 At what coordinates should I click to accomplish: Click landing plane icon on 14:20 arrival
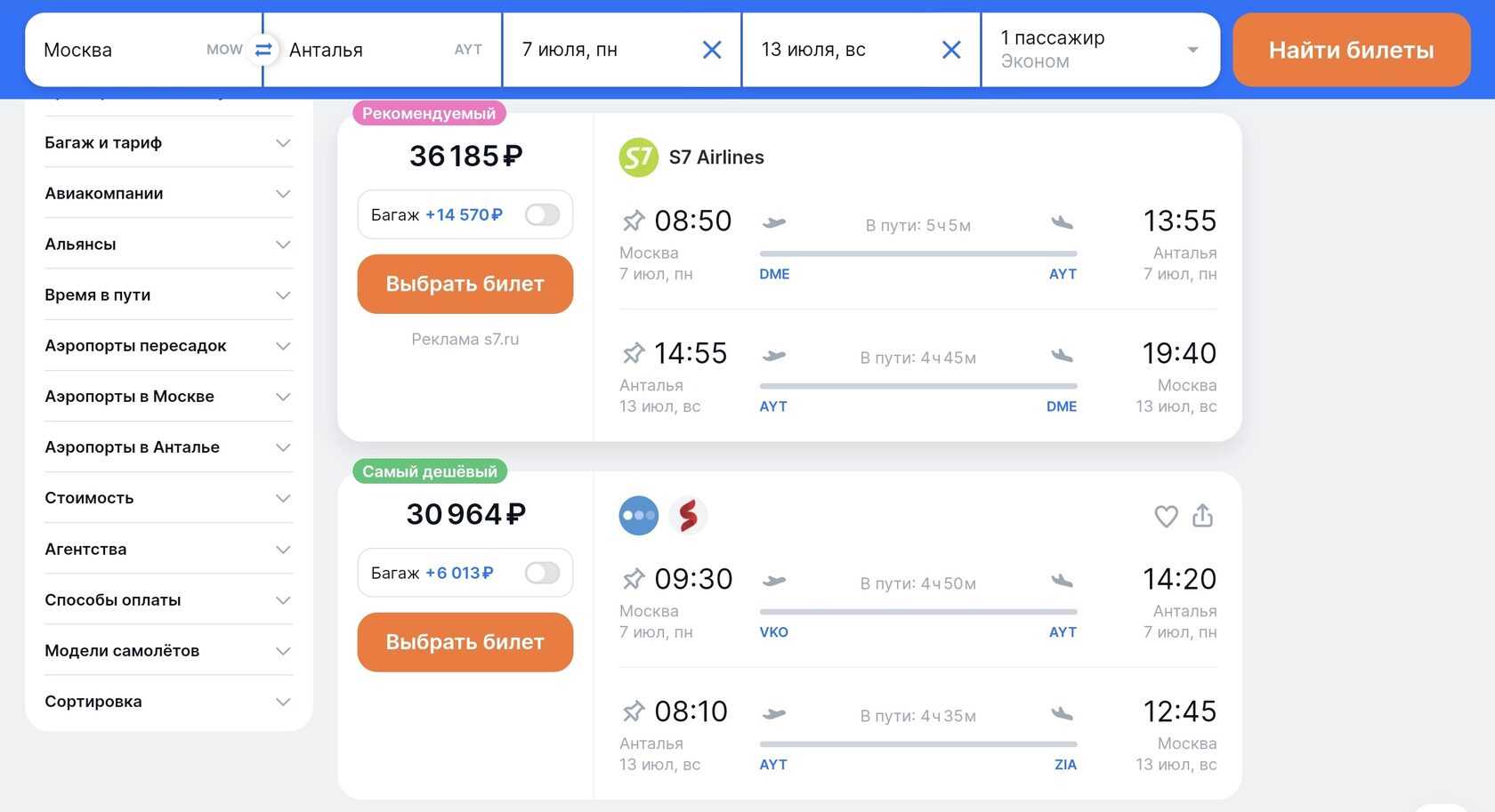tap(1062, 581)
